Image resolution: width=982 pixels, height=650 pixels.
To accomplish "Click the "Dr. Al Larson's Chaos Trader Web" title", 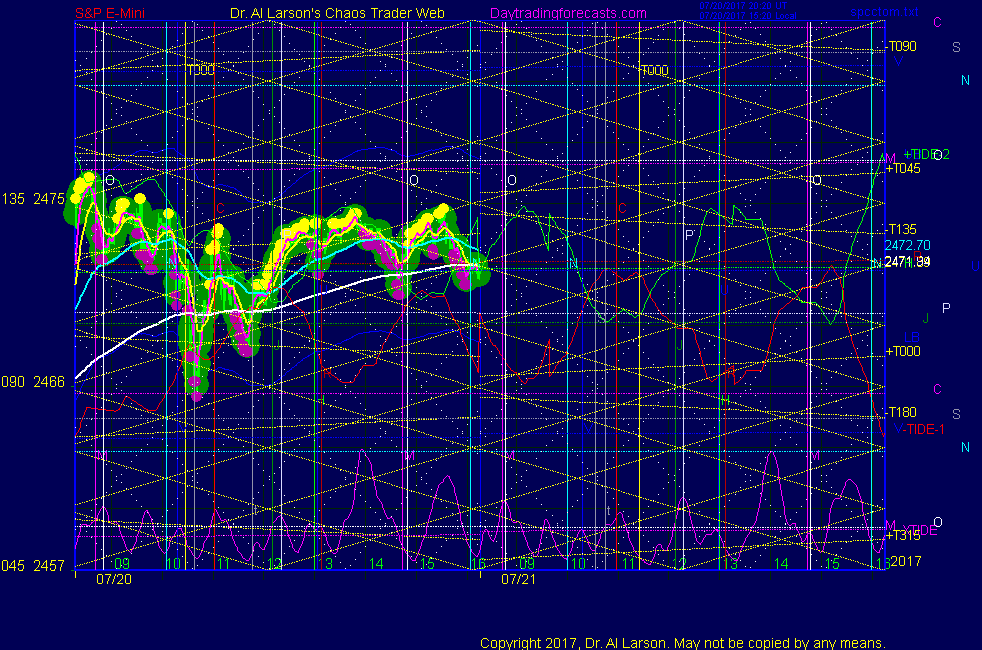I will [x=337, y=13].
